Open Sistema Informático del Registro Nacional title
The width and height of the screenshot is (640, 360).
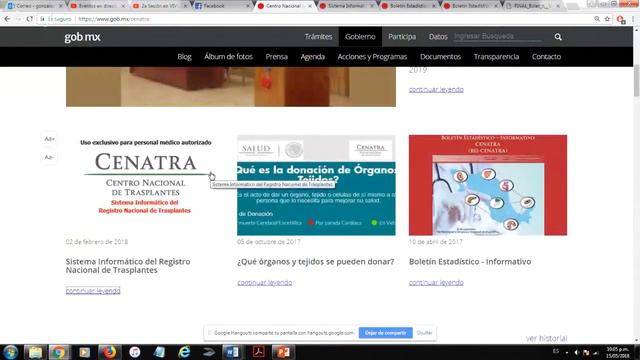click(x=128, y=266)
